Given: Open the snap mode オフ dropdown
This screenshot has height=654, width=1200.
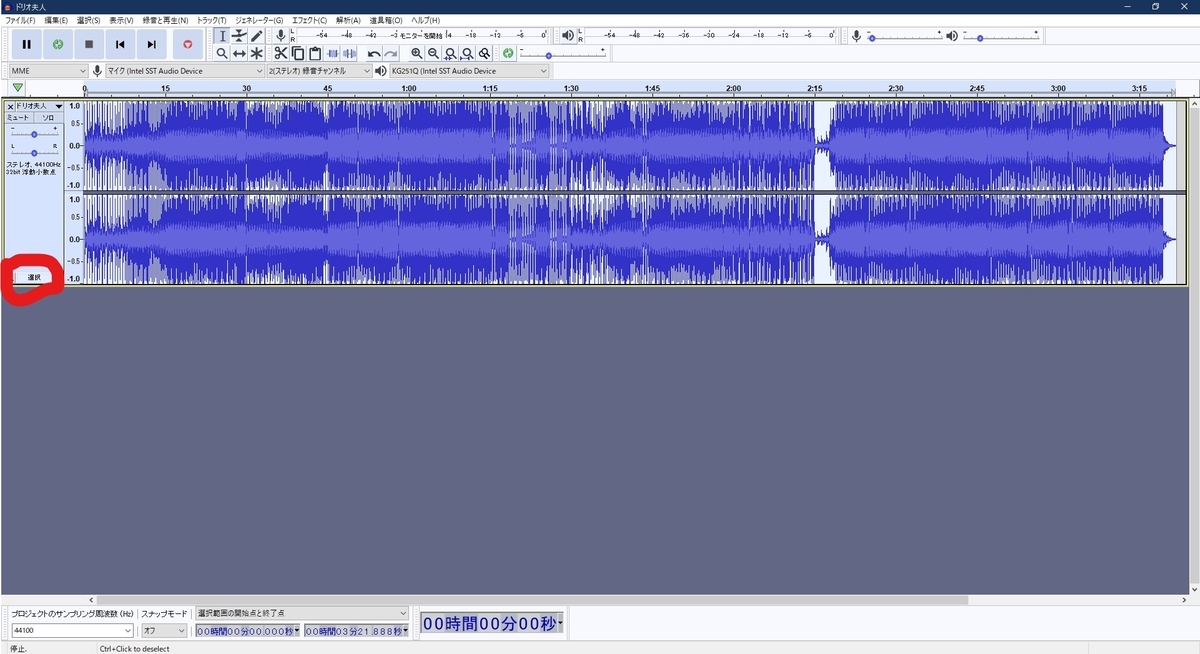Looking at the screenshot, I should pyautogui.click(x=164, y=631).
